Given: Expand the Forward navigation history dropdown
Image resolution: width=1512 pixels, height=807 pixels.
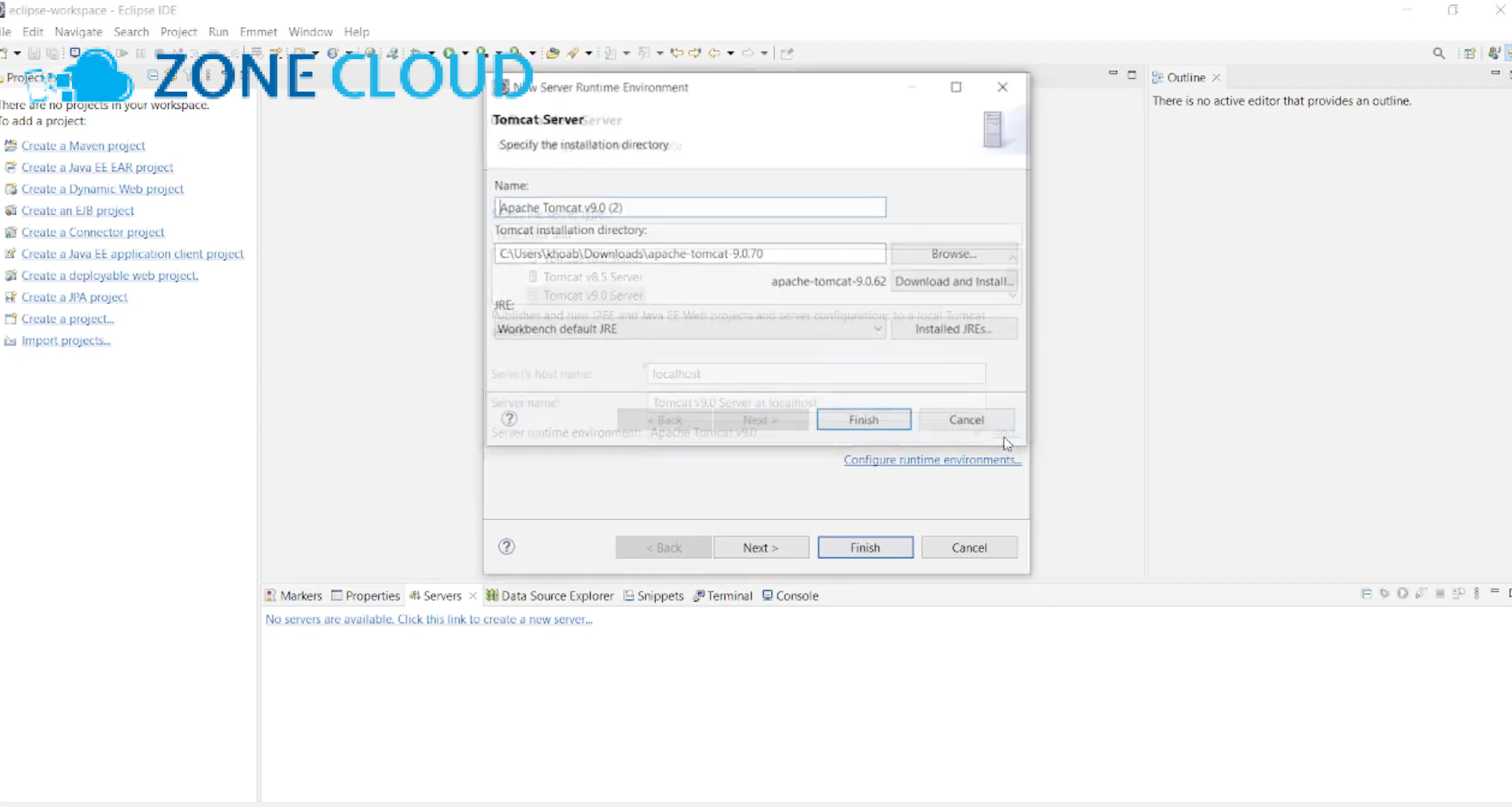Looking at the screenshot, I should (764, 53).
